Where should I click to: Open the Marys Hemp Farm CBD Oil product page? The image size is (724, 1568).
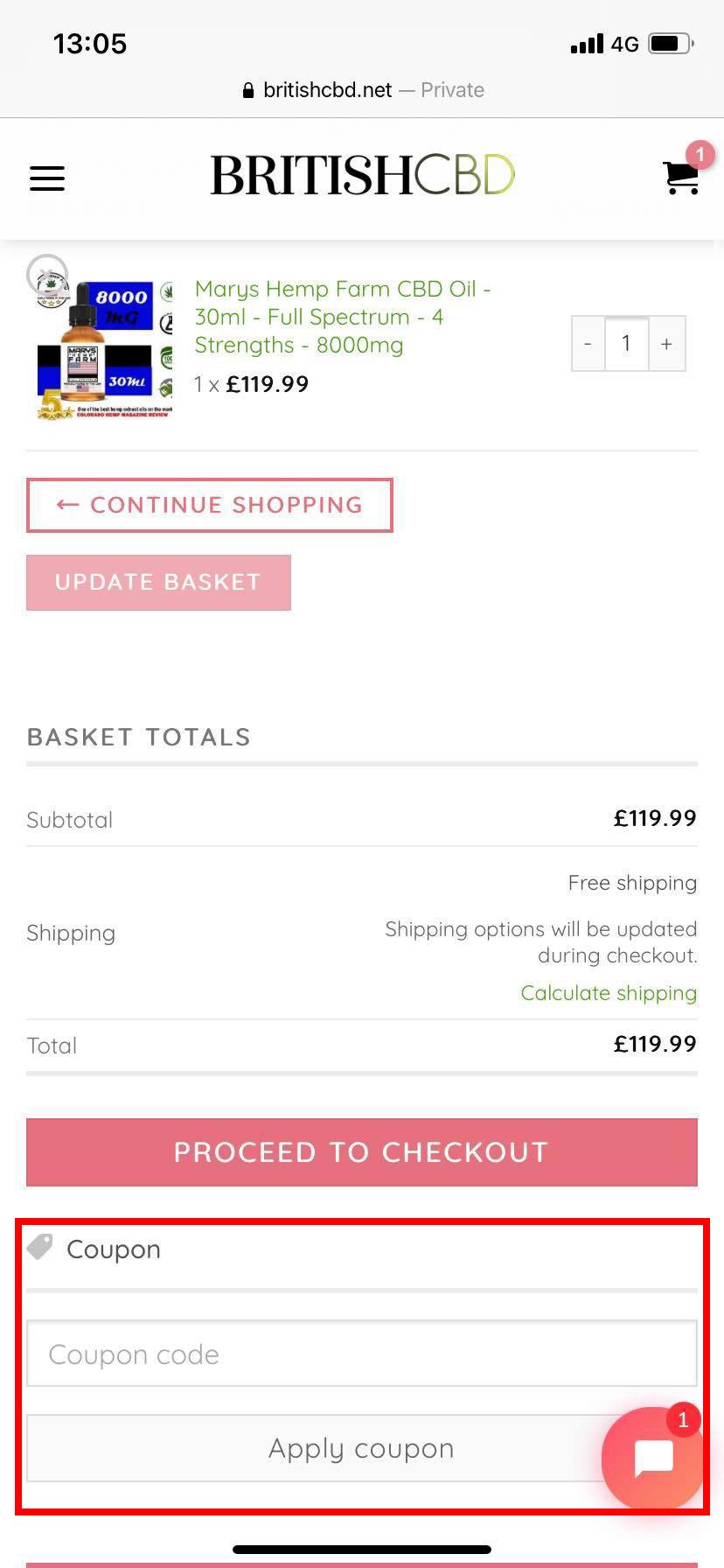(342, 317)
